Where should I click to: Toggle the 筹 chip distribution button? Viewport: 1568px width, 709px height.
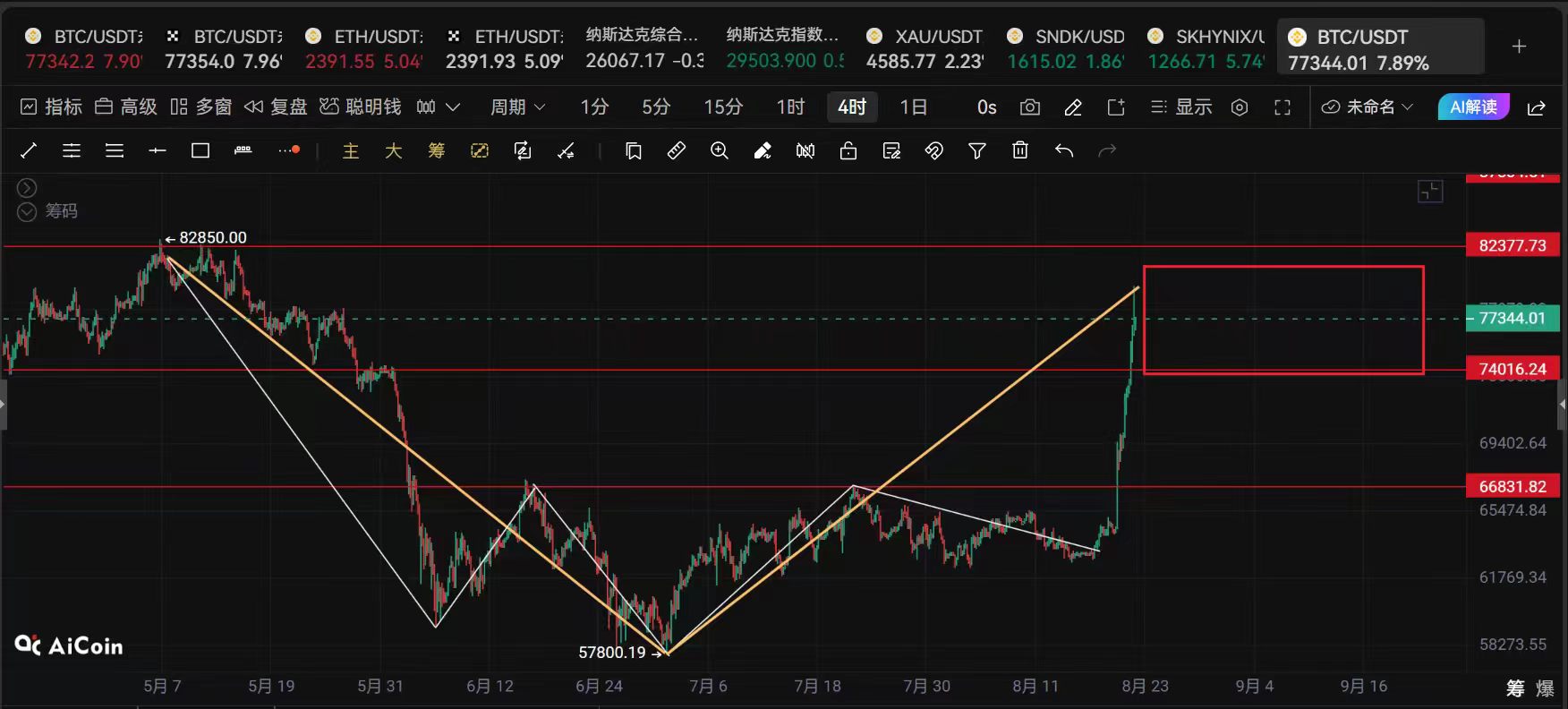(x=437, y=150)
